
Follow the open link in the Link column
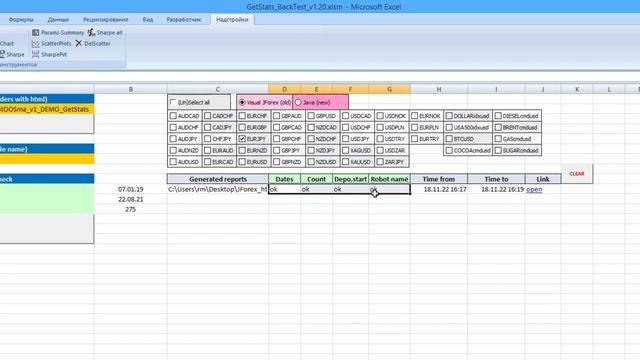pos(534,189)
